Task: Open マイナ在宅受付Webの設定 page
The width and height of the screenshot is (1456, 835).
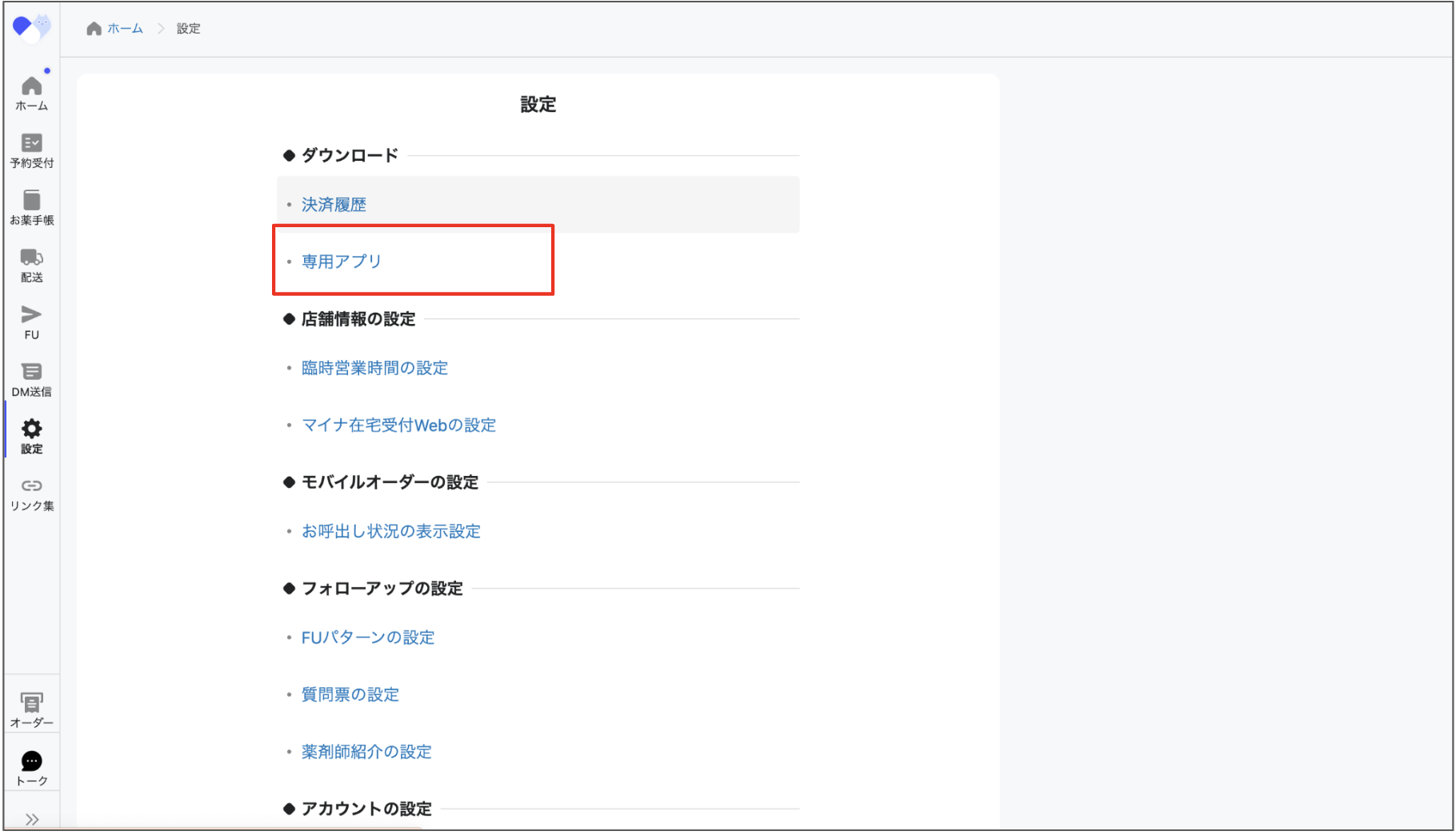Action: [x=398, y=425]
